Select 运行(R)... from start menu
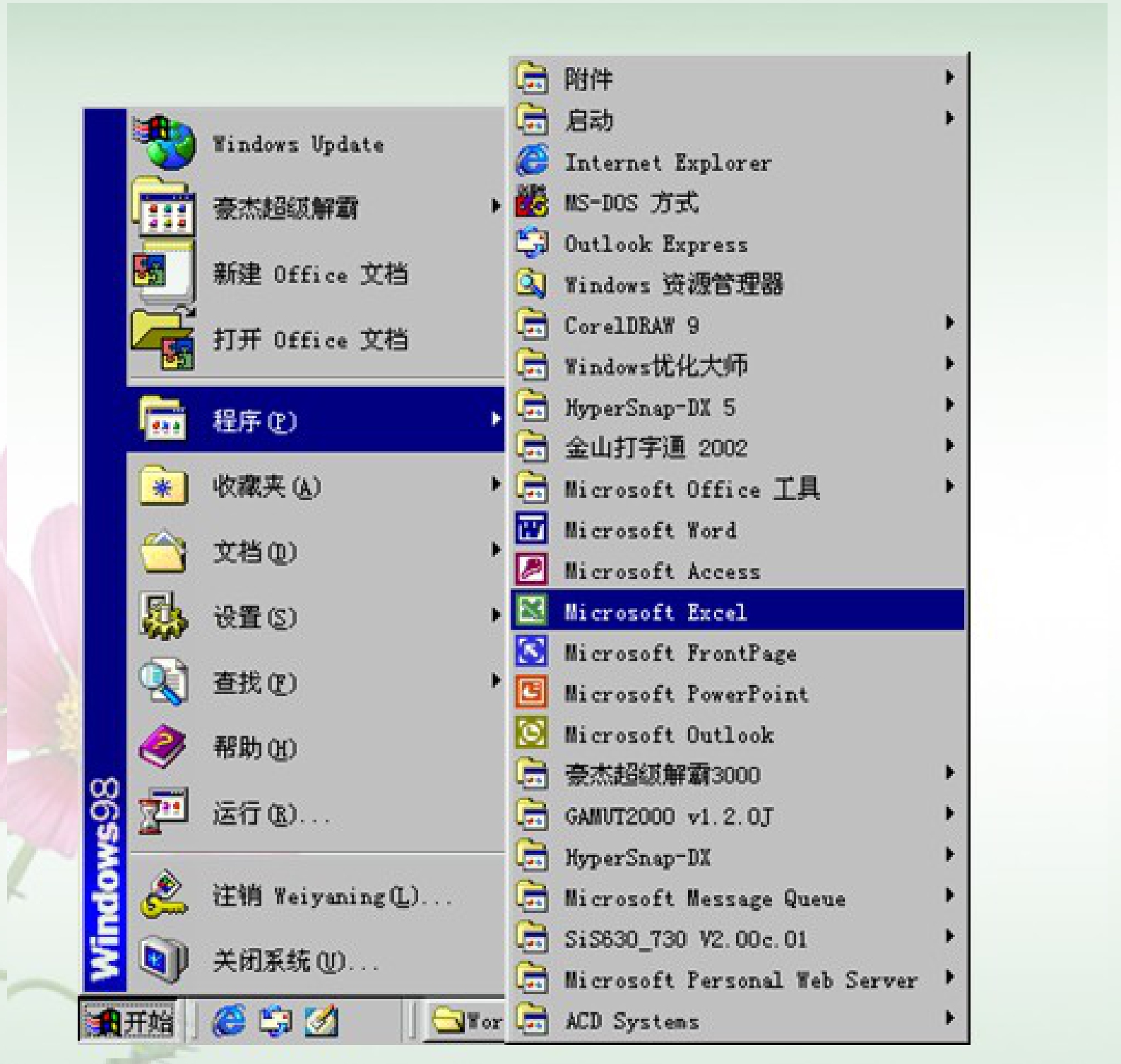Image resolution: width=1121 pixels, height=1064 pixels. click(316, 812)
